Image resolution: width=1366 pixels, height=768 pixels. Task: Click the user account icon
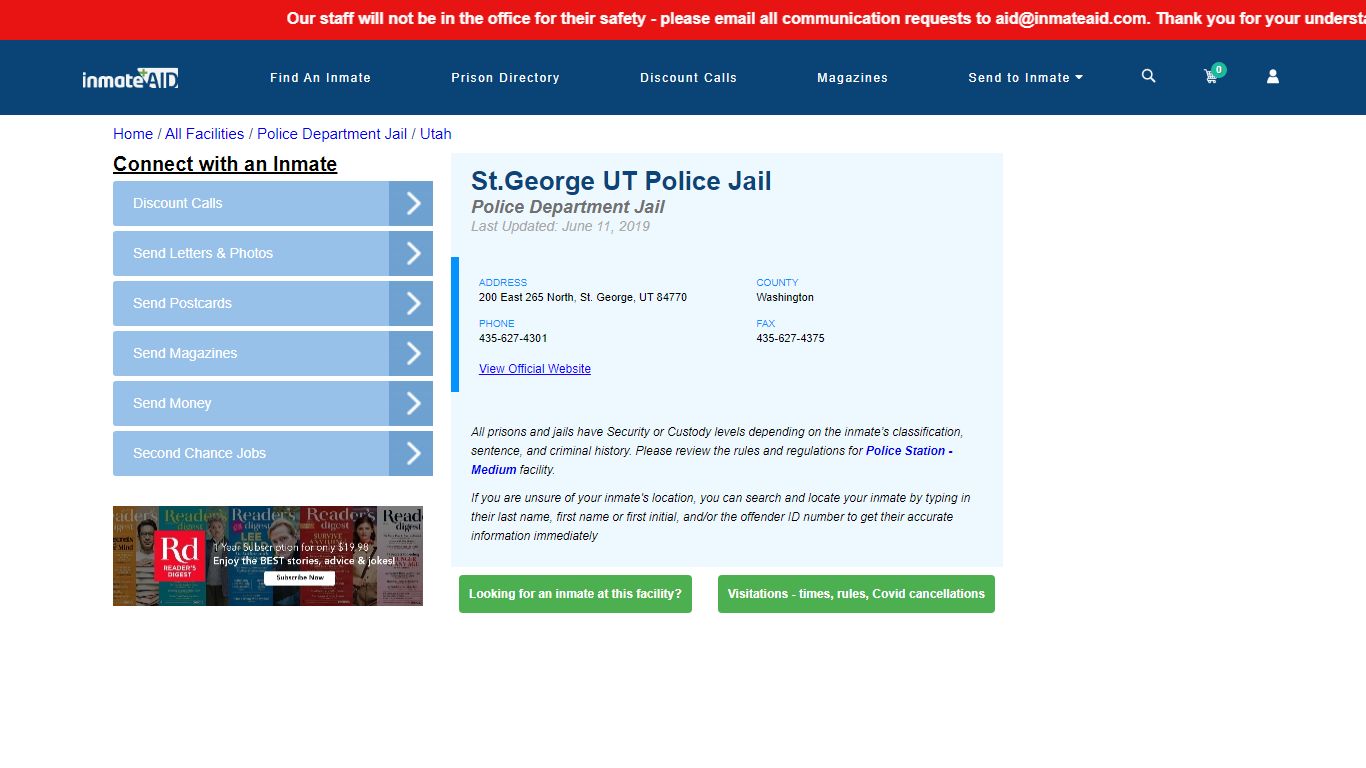(x=1273, y=76)
